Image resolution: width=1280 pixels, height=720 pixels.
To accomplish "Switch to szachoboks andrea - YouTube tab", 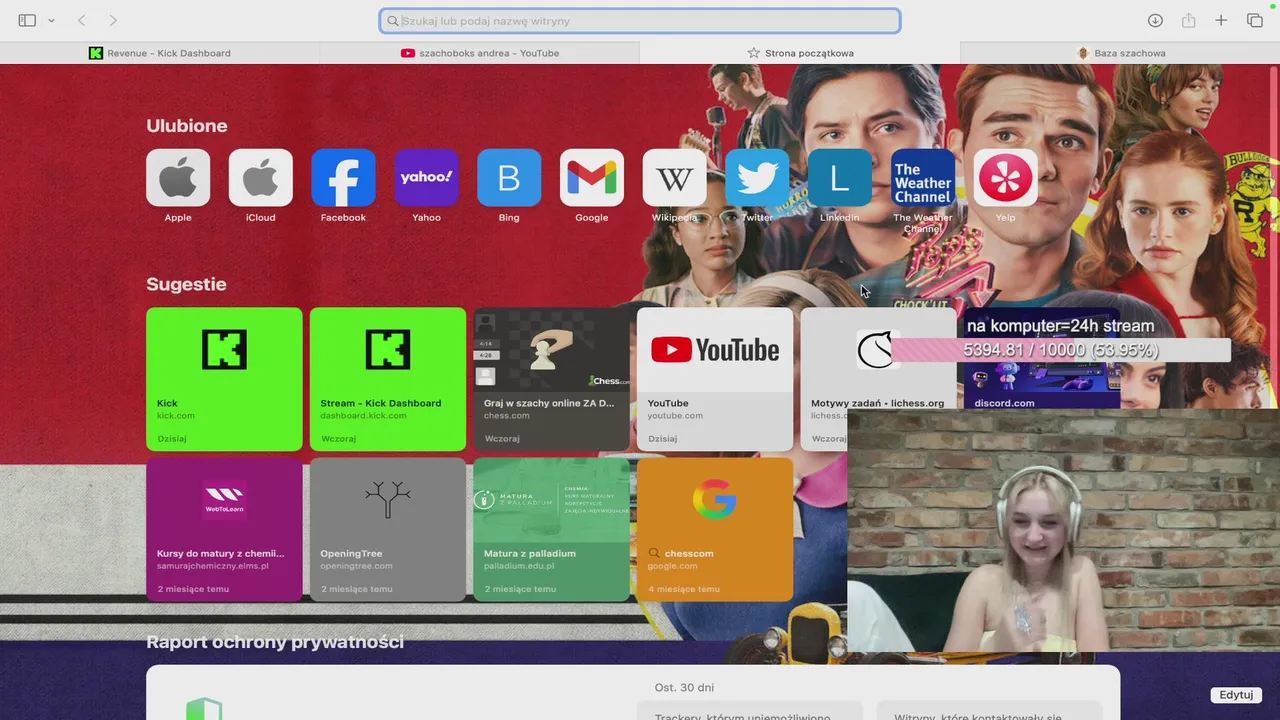I will 480,53.
